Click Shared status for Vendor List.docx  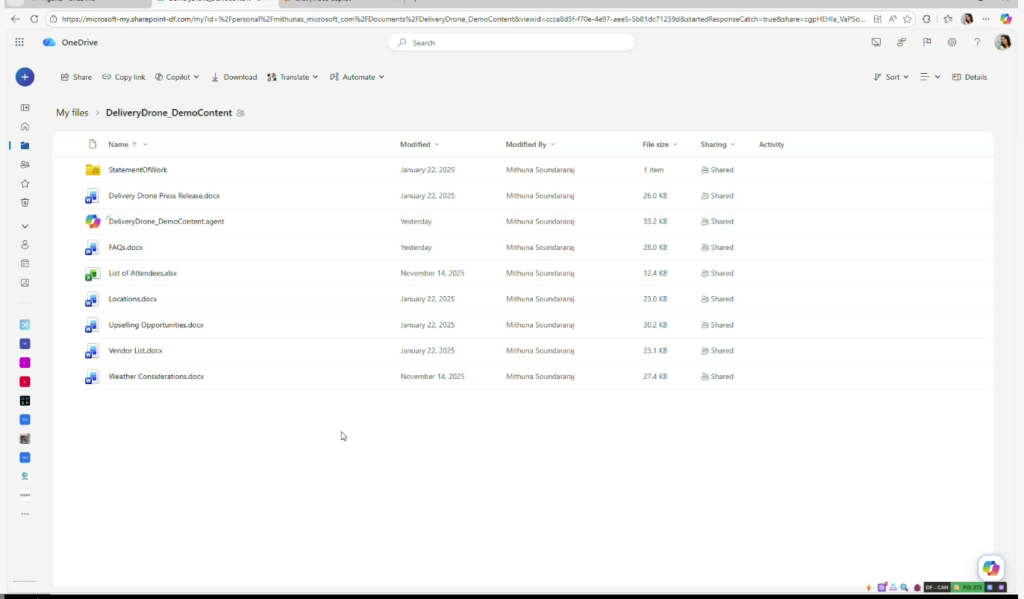click(717, 351)
